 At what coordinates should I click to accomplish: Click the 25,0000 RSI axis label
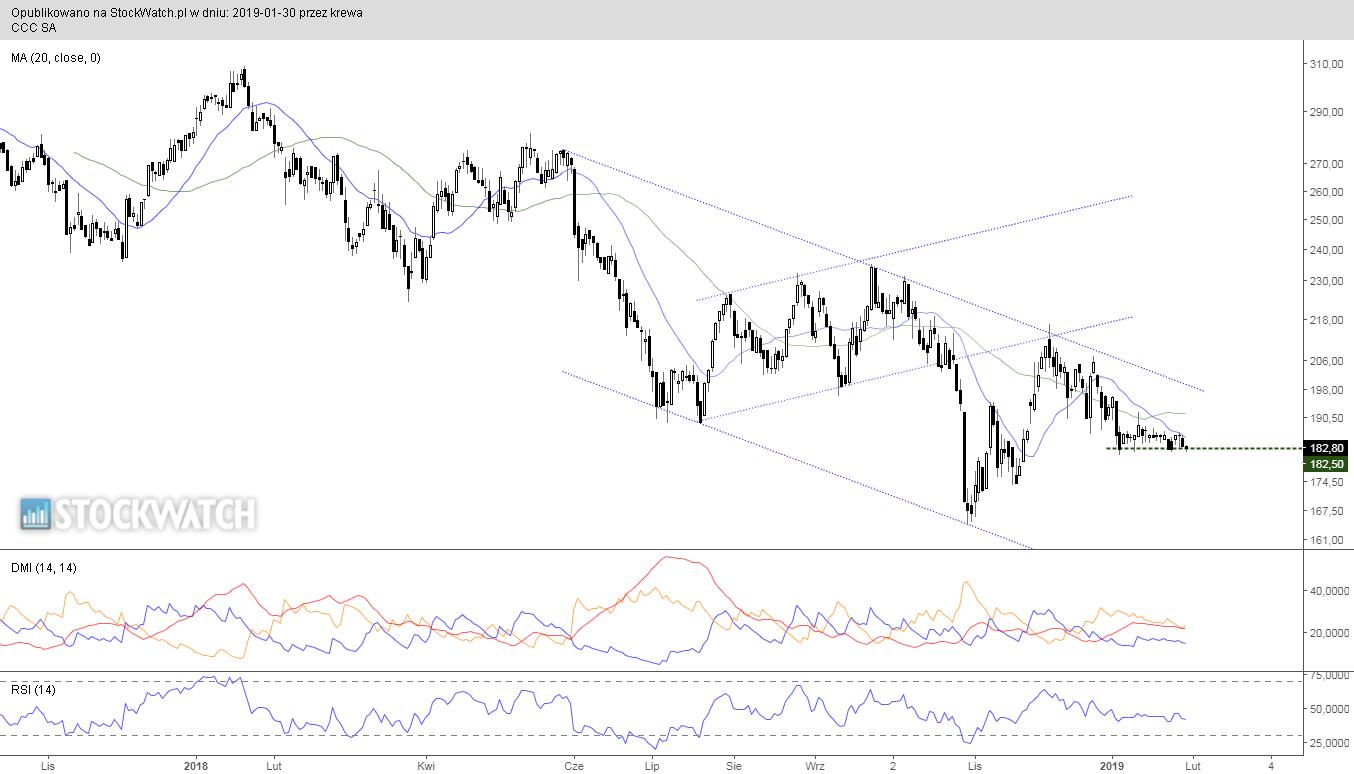1328,743
